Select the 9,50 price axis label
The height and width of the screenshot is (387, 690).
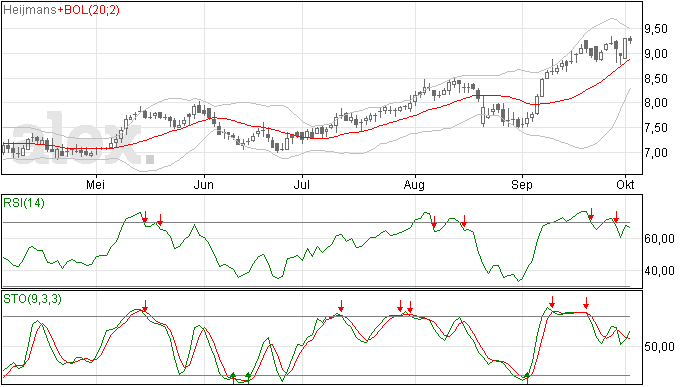point(656,29)
